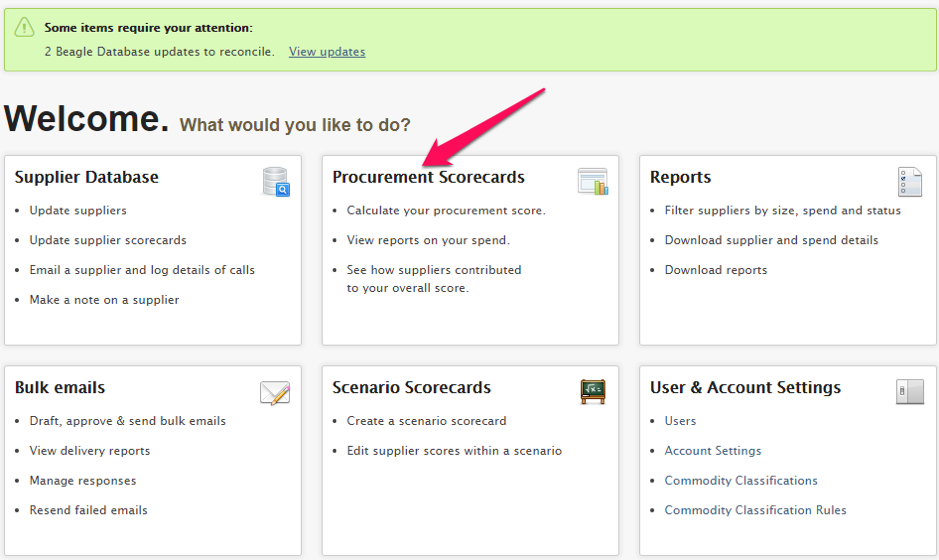Open Commodity Classifications link
This screenshot has height=560, width=939.
click(x=741, y=480)
